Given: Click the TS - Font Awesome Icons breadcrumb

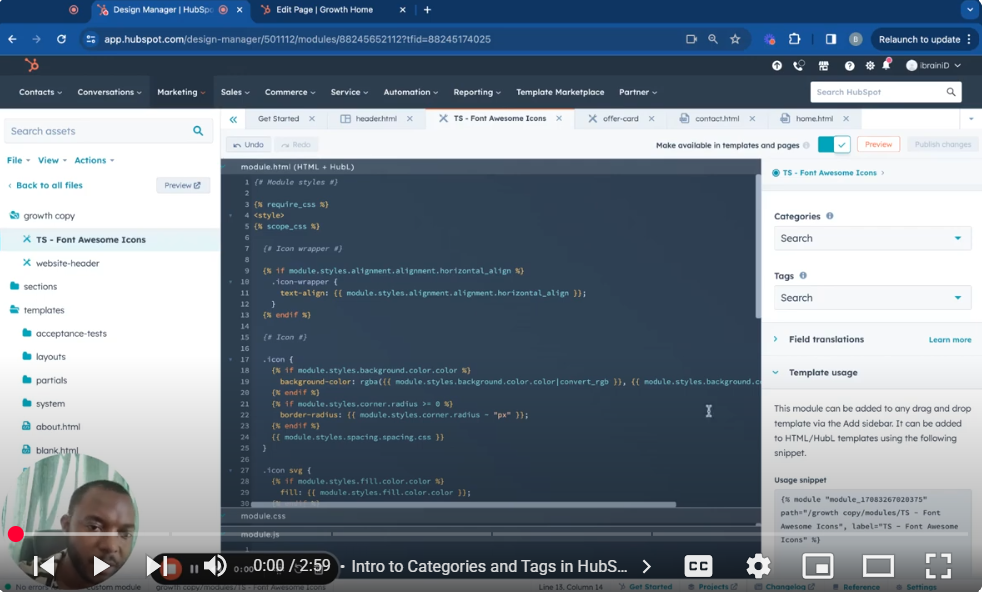Looking at the screenshot, I should pyautogui.click(x=829, y=173).
